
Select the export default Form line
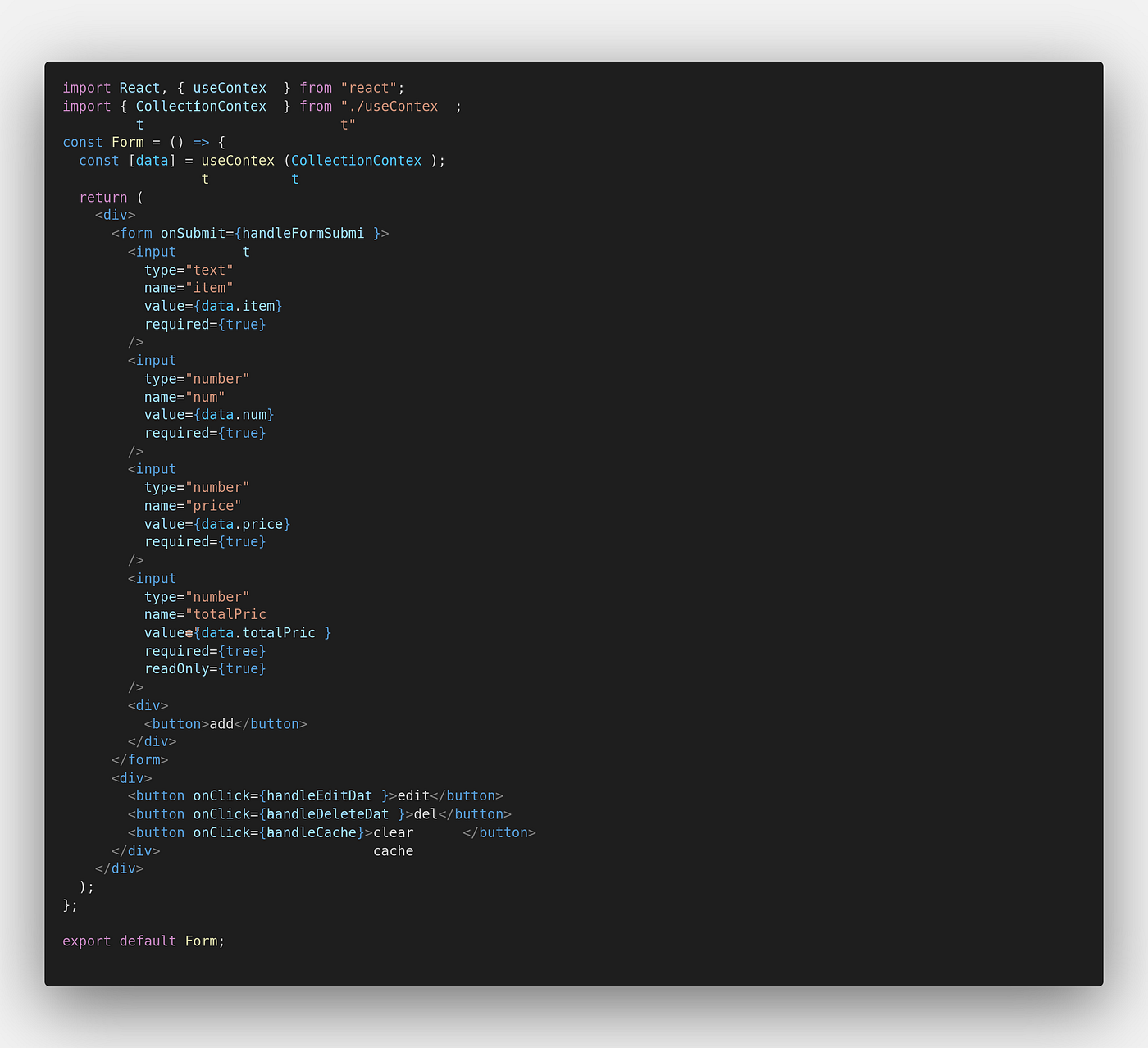[x=143, y=941]
